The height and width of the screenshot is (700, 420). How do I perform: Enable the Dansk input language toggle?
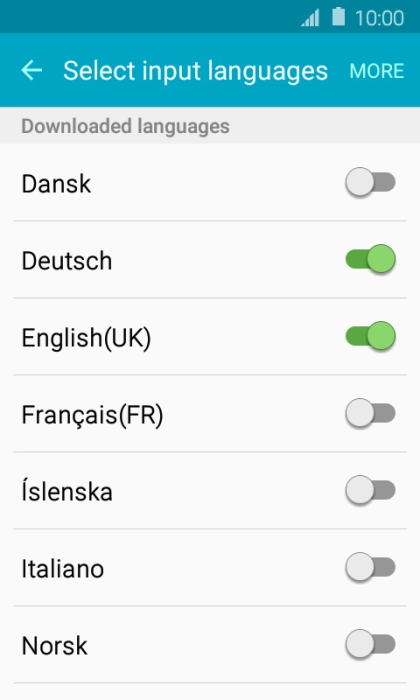pyautogui.click(x=370, y=182)
